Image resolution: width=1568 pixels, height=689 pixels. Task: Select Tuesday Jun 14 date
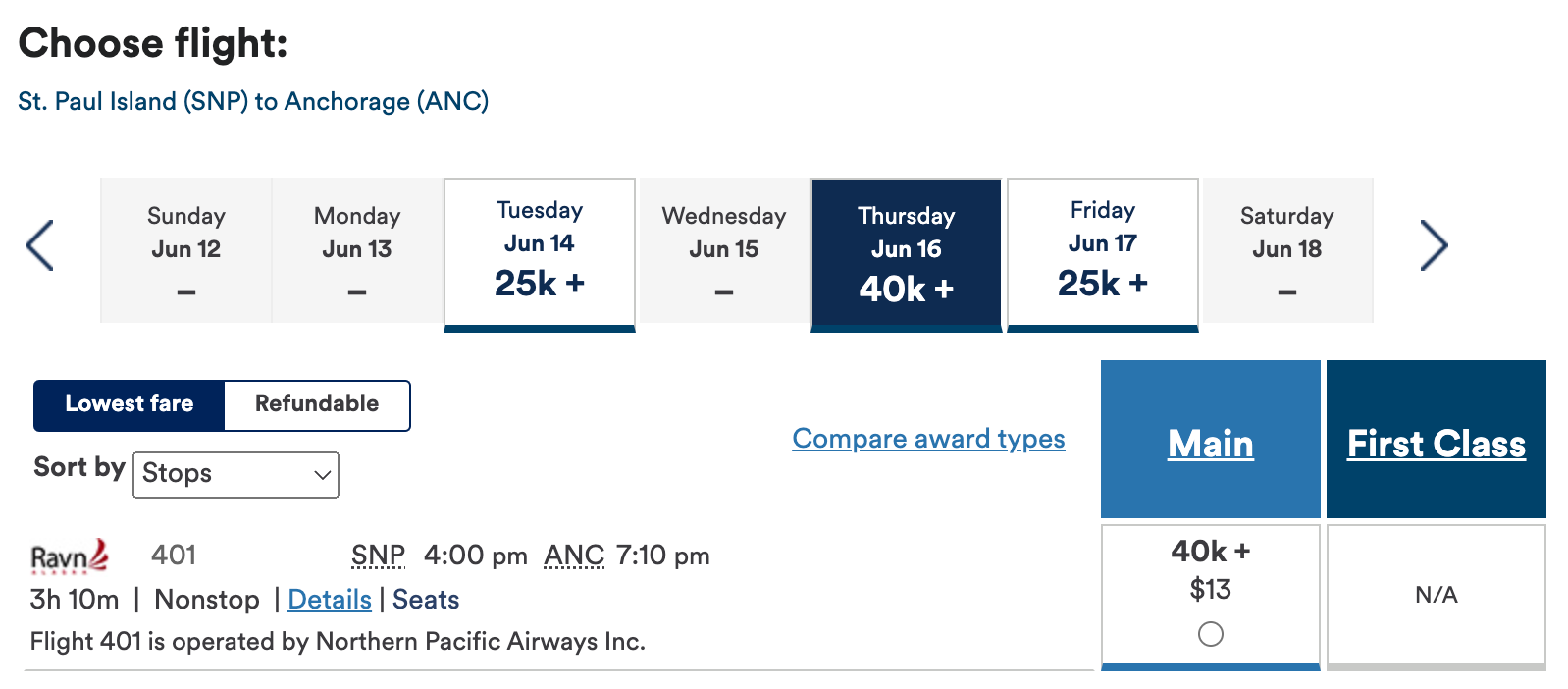pyautogui.click(x=539, y=250)
